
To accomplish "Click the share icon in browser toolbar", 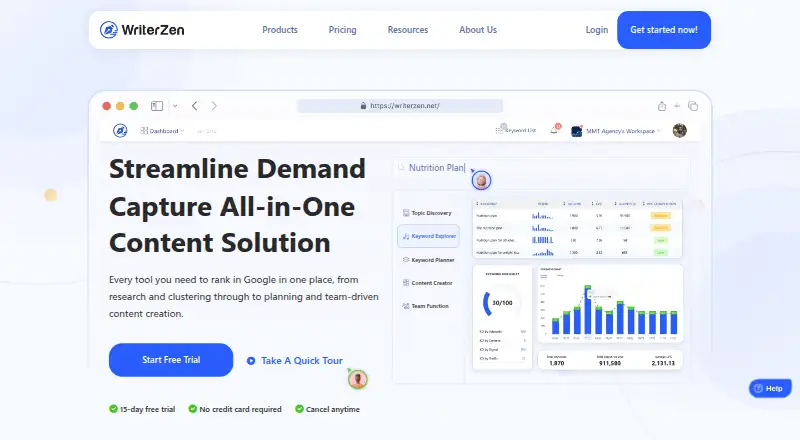I will [x=662, y=106].
